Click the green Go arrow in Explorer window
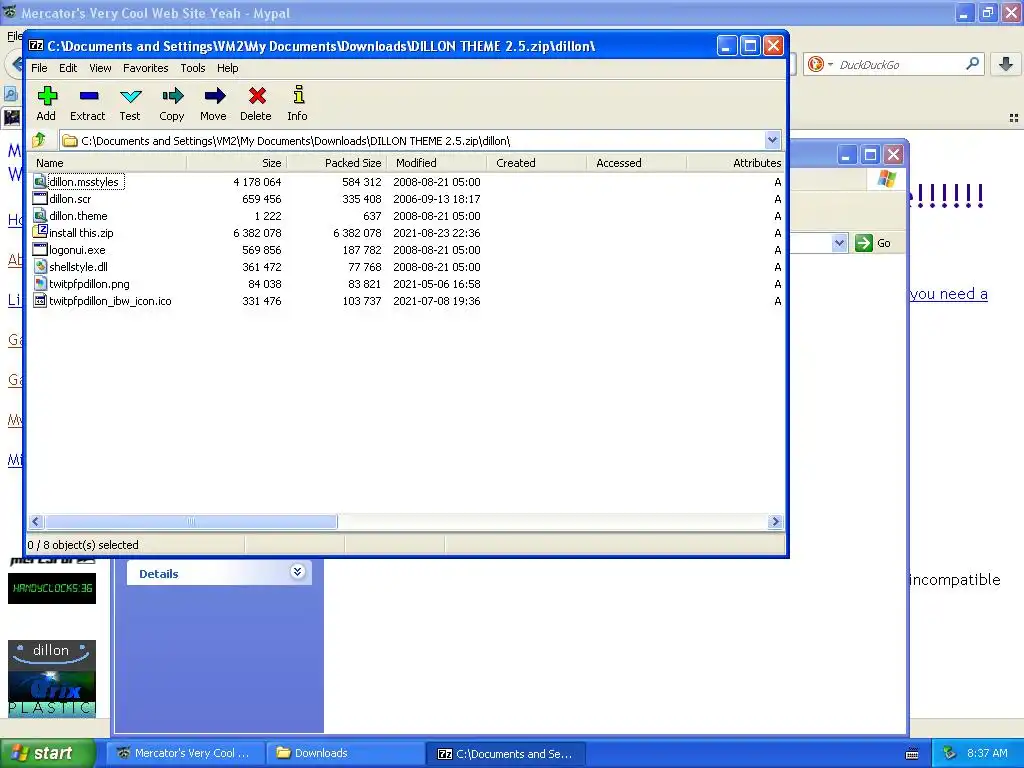Image resolution: width=1024 pixels, height=768 pixels. point(864,243)
